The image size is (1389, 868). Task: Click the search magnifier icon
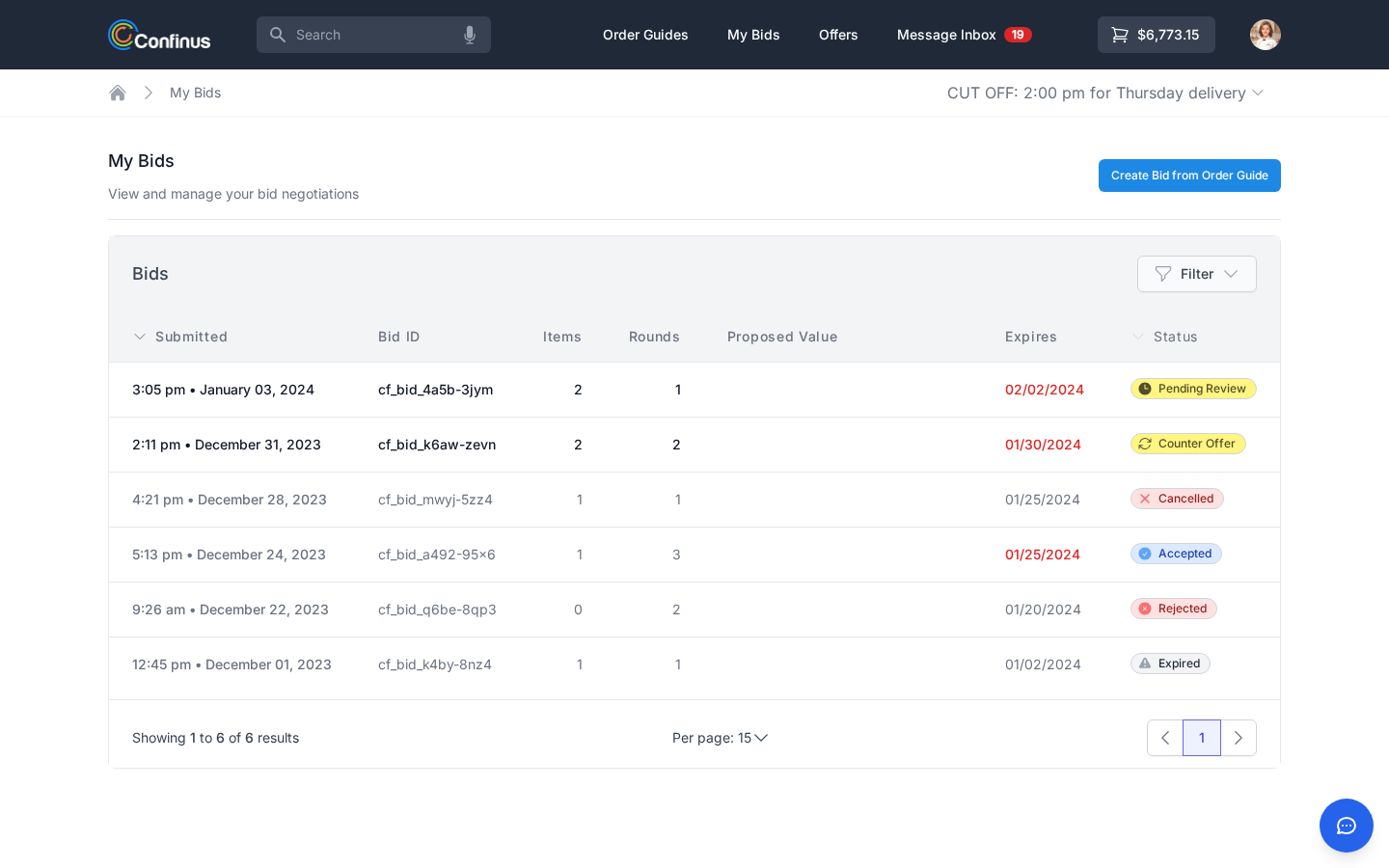coord(278,35)
